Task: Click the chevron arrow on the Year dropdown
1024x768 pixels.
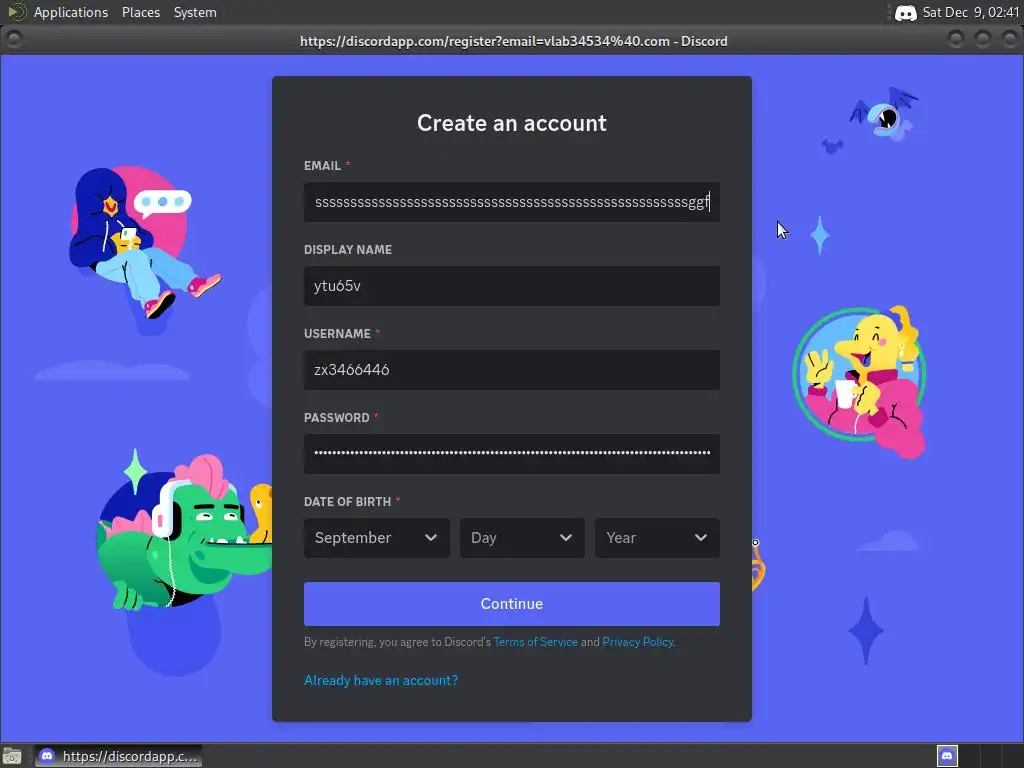Action: pyautogui.click(x=701, y=537)
